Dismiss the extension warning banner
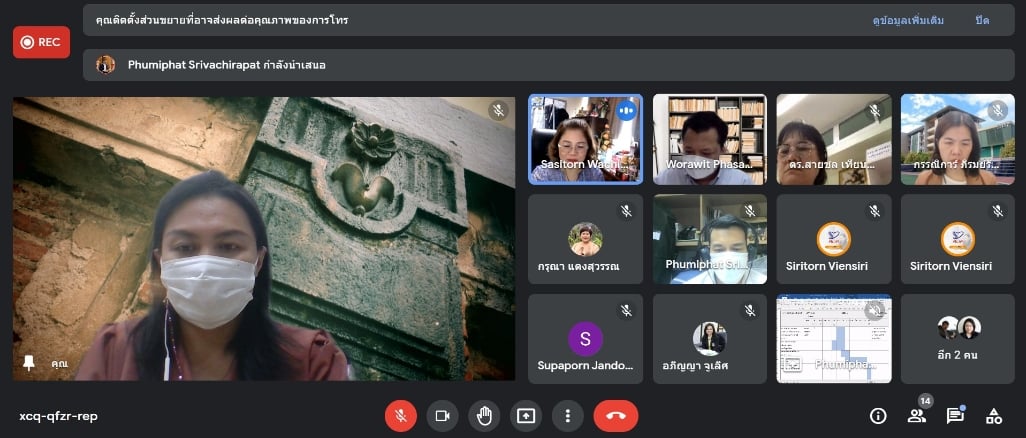The width and height of the screenshot is (1026, 438). pos(982,20)
